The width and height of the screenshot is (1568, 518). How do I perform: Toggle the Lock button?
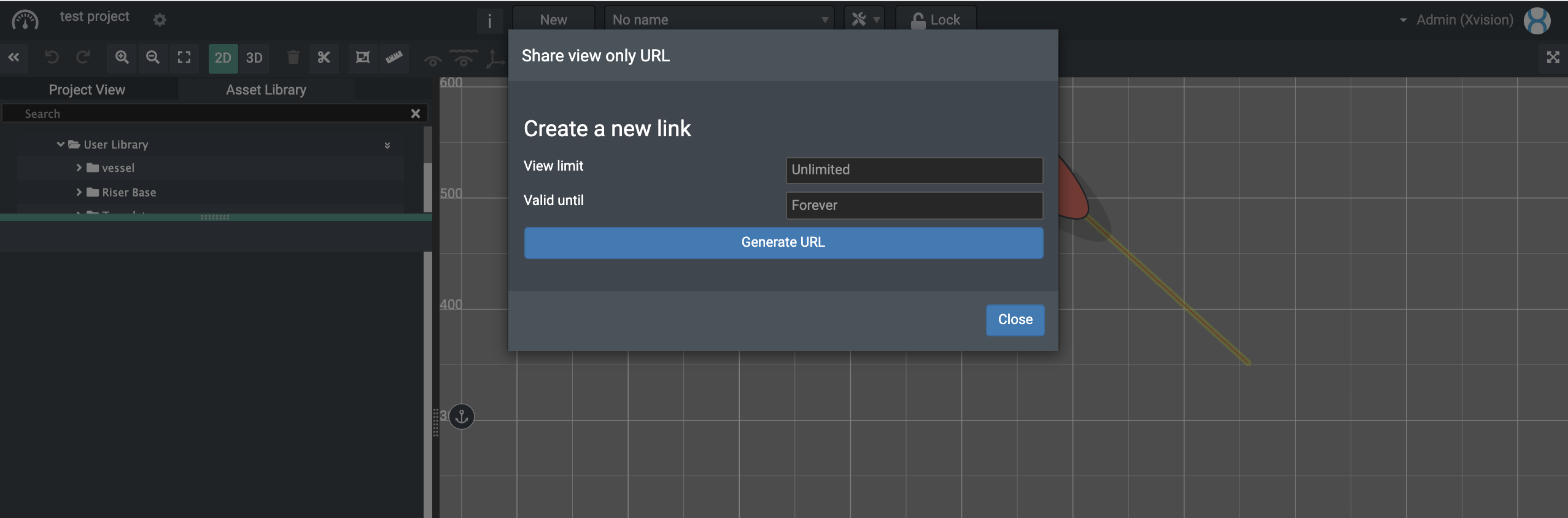pyautogui.click(x=936, y=20)
